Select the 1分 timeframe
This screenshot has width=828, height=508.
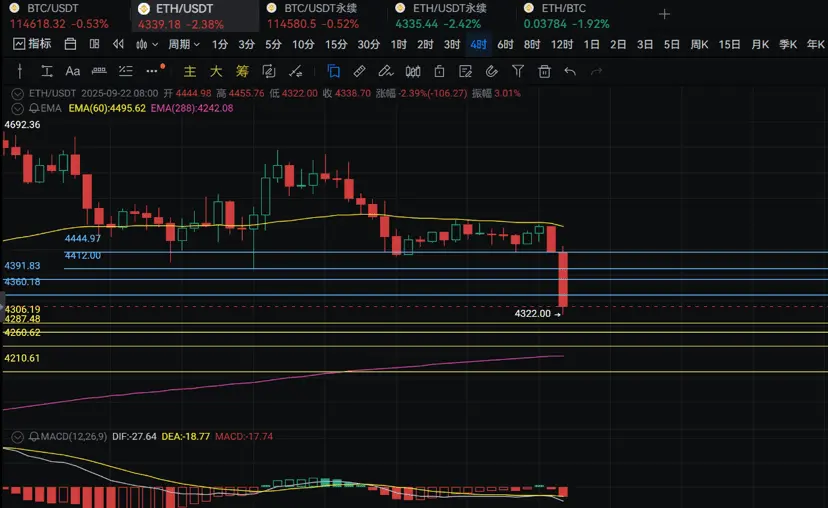[x=220, y=45]
